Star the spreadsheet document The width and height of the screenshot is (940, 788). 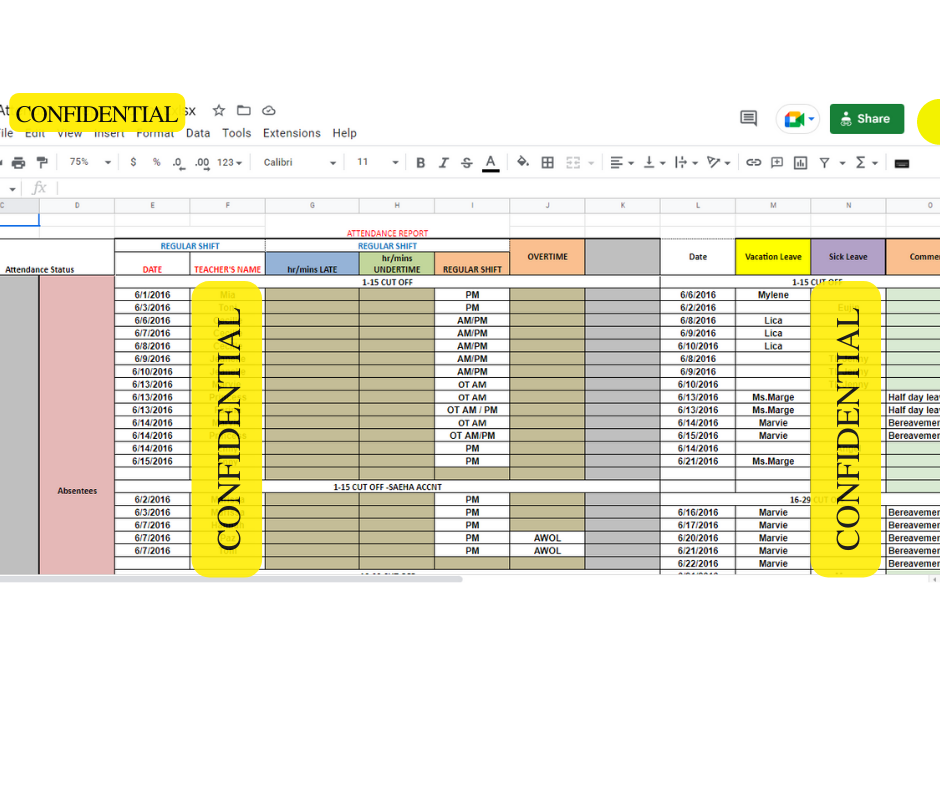click(x=219, y=110)
